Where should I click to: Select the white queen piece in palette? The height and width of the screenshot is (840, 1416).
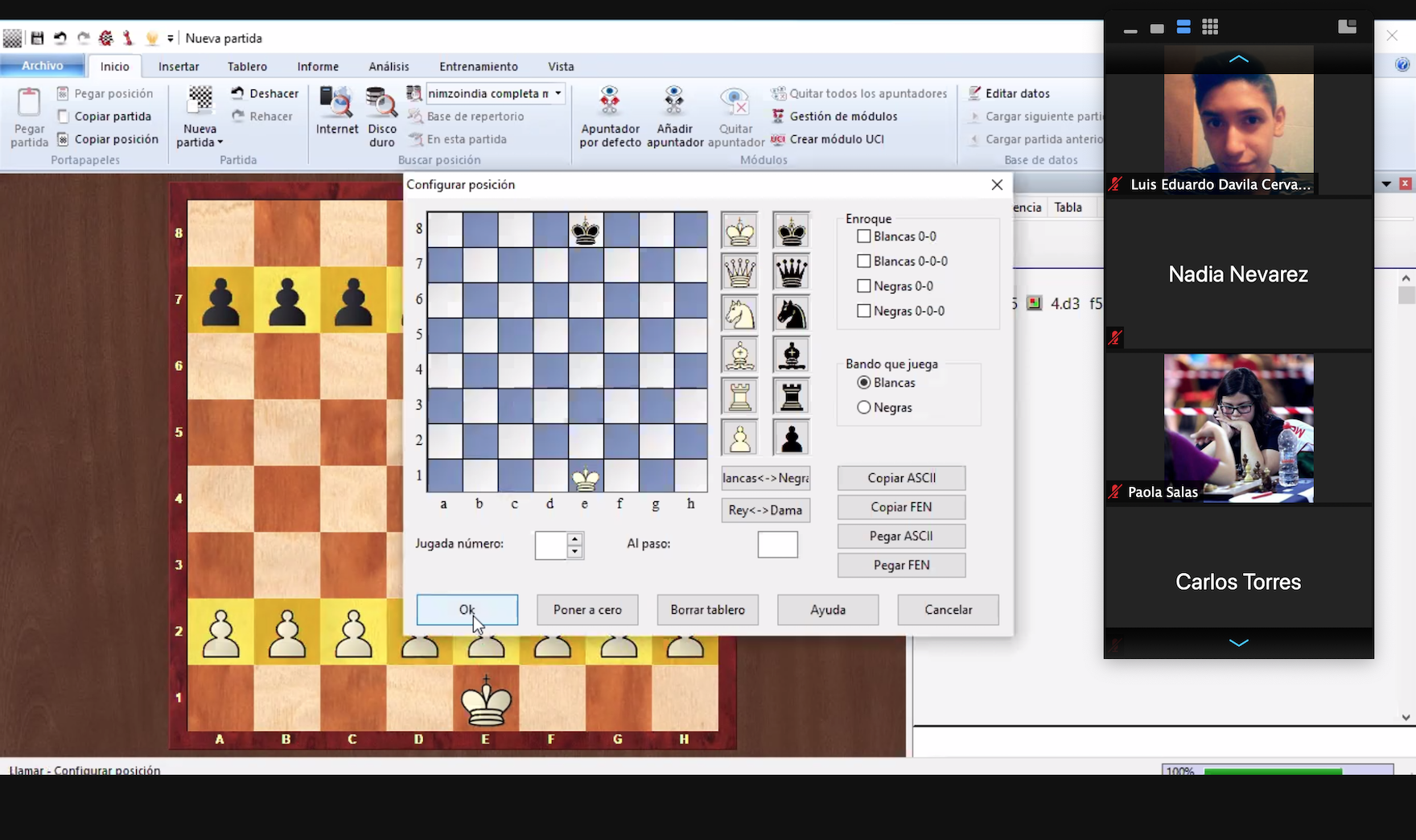point(739,272)
